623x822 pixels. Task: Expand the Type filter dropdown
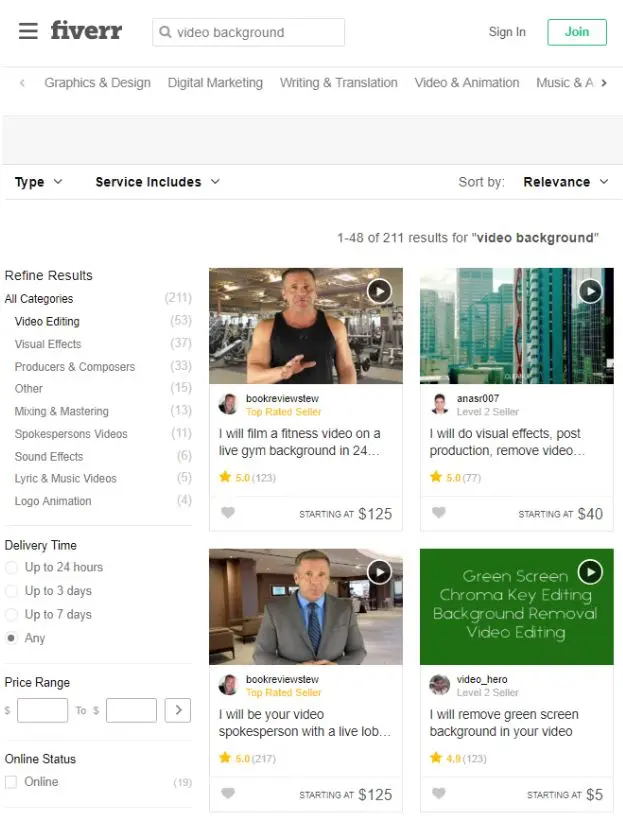(39, 182)
